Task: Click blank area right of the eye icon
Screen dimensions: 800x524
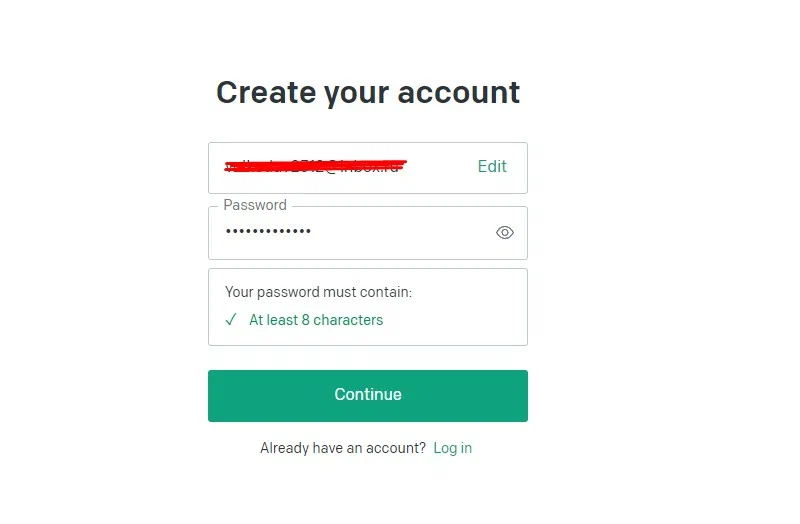Action: click(x=521, y=233)
